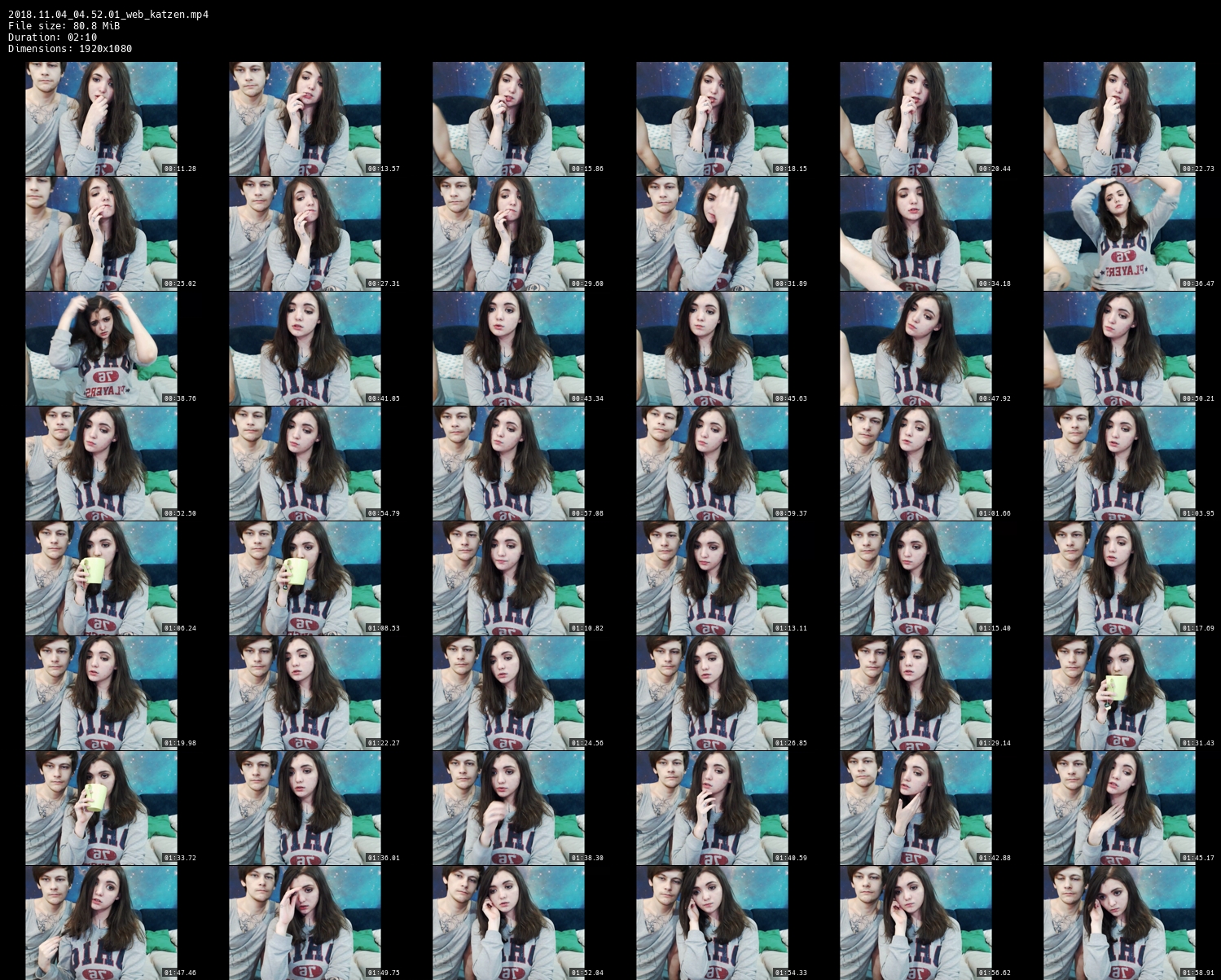Open the drinking frame at 01:33.72
The image size is (1221, 980).
[101, 808]
